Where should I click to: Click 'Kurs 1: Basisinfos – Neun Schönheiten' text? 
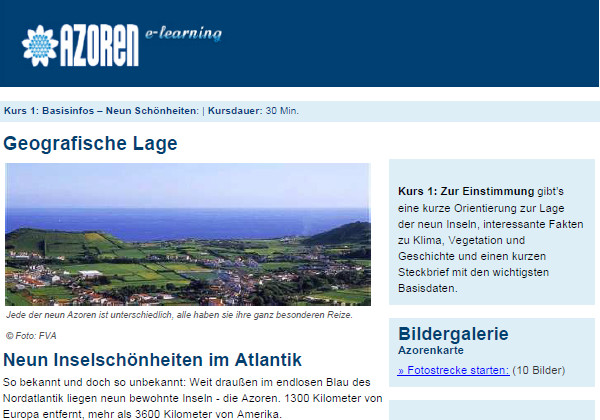click(101, 111)
